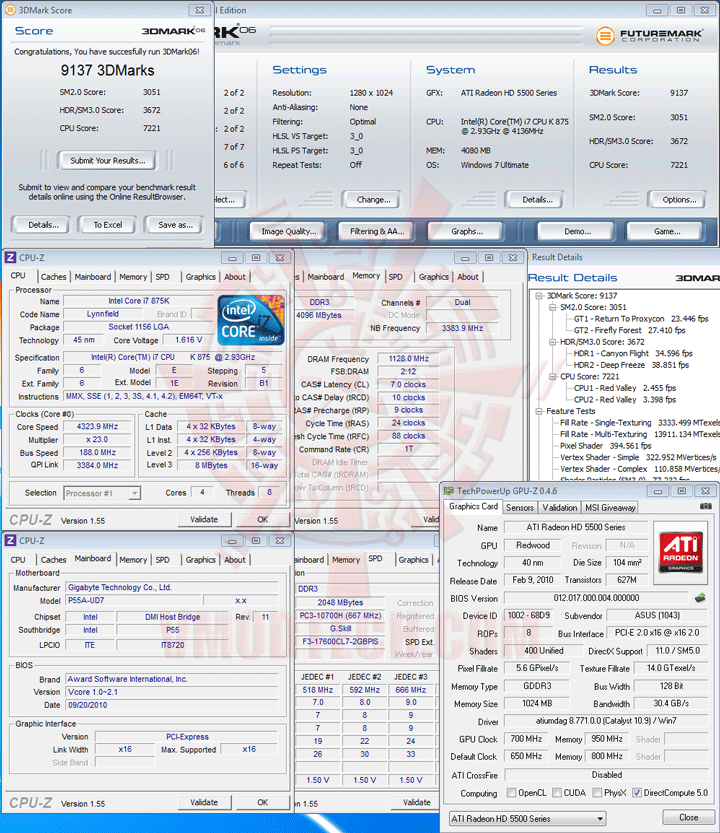The width and height of the screenshot is (720, 833).
Task: Open Memory tab in CPU-Z mainboard window
Action: click(133, 560)
